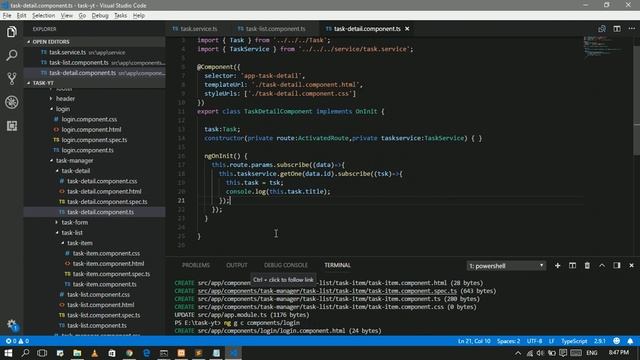The width and height of the screenshot is (640, 360).
Task: Open the Debug menu
Action: (100, 16)
